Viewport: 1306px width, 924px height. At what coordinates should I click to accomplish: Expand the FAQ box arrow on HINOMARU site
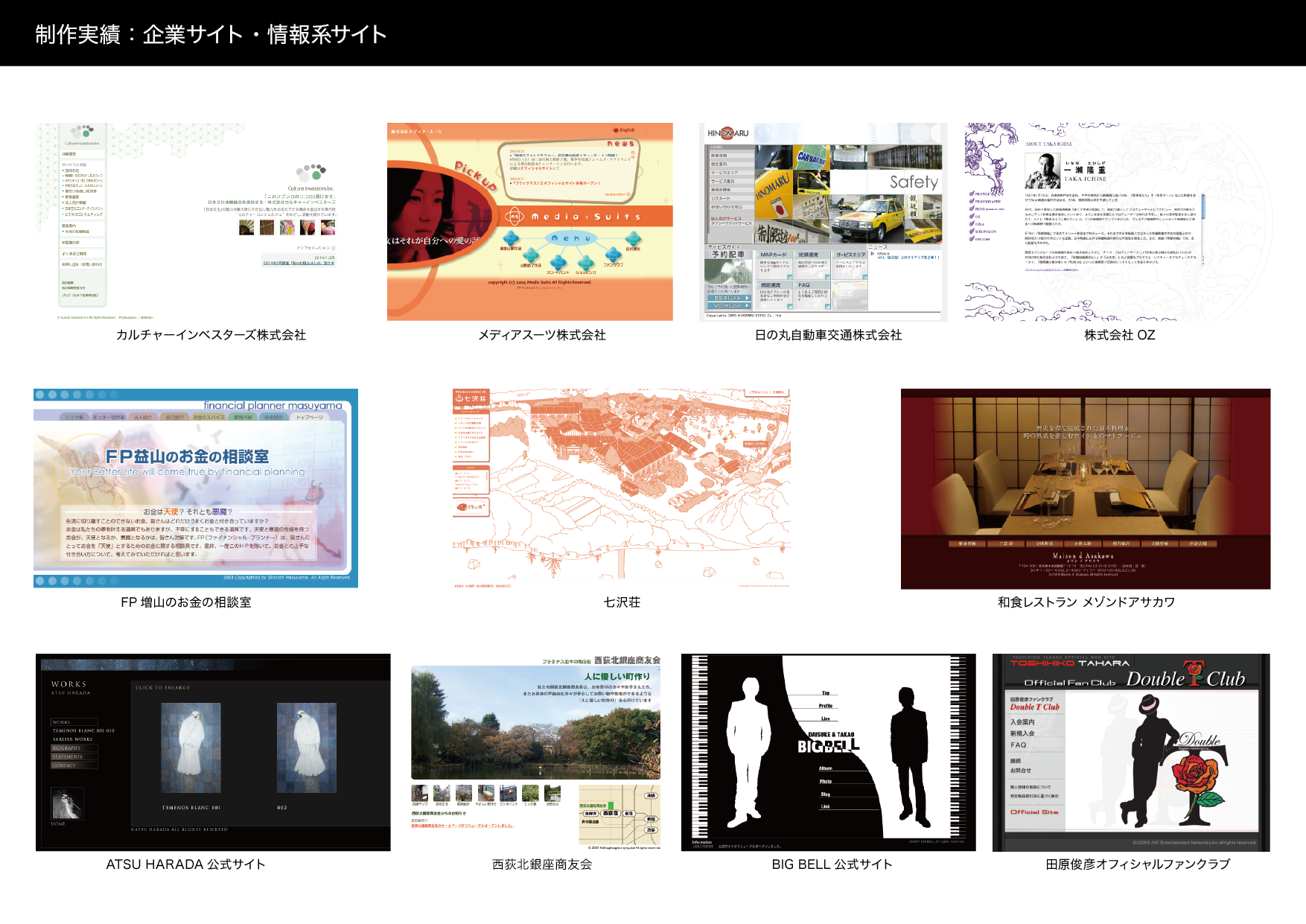click(827, 306)
